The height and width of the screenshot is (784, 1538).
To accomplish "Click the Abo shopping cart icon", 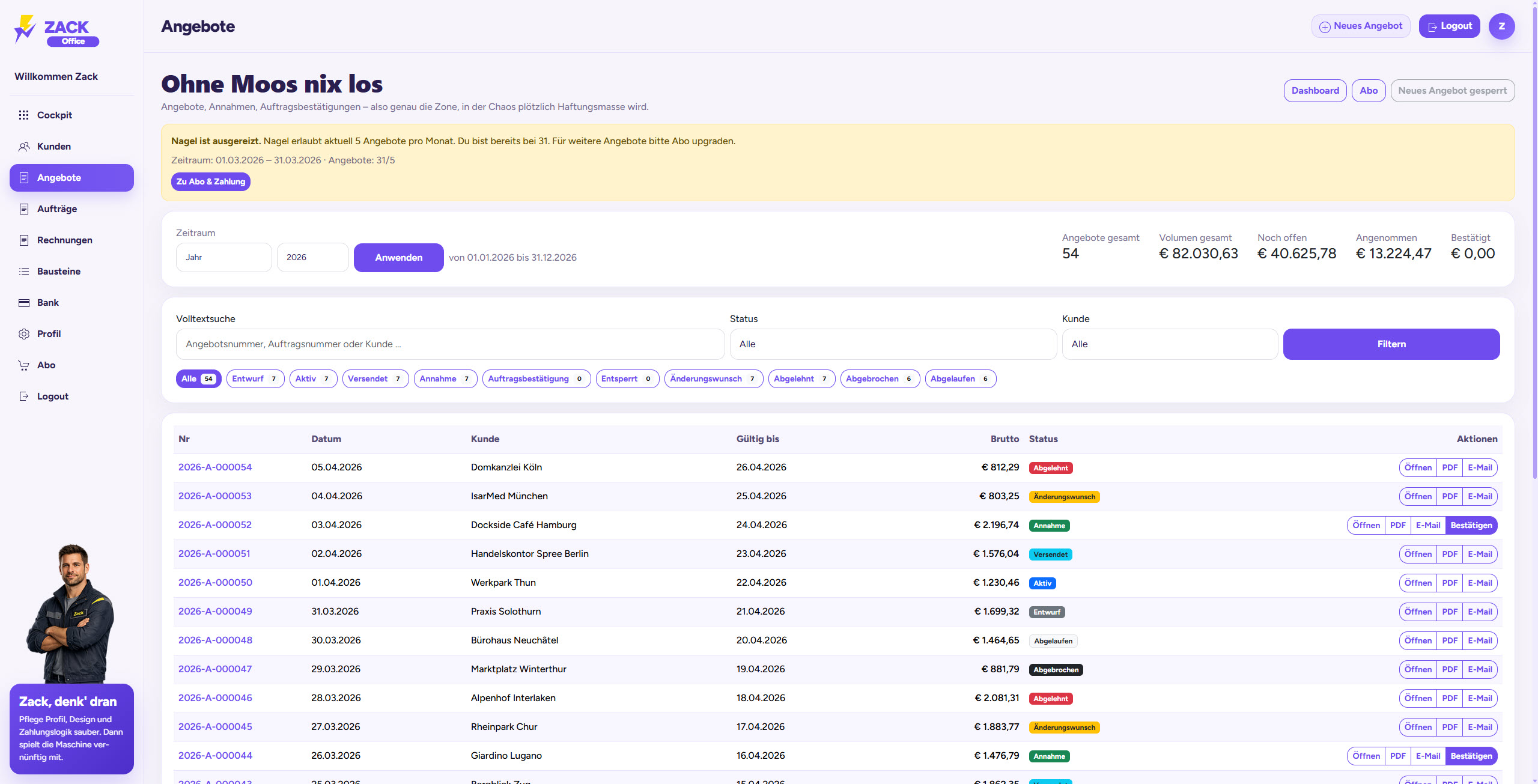I will (x=24, y=365).
